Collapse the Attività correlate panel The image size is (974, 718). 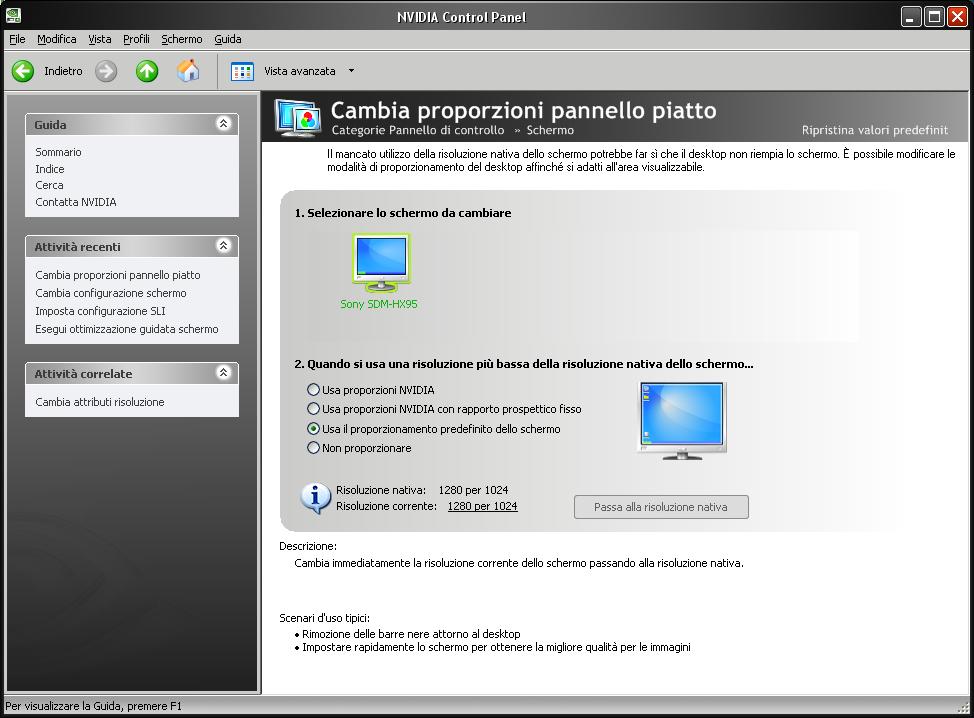[224, 373]
